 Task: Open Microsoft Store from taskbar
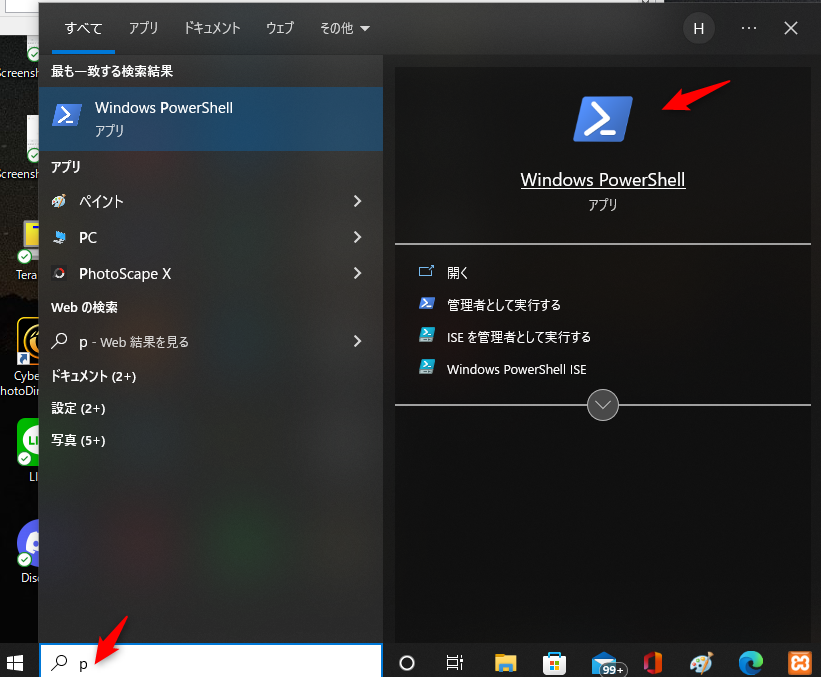[x=554, y=663]
